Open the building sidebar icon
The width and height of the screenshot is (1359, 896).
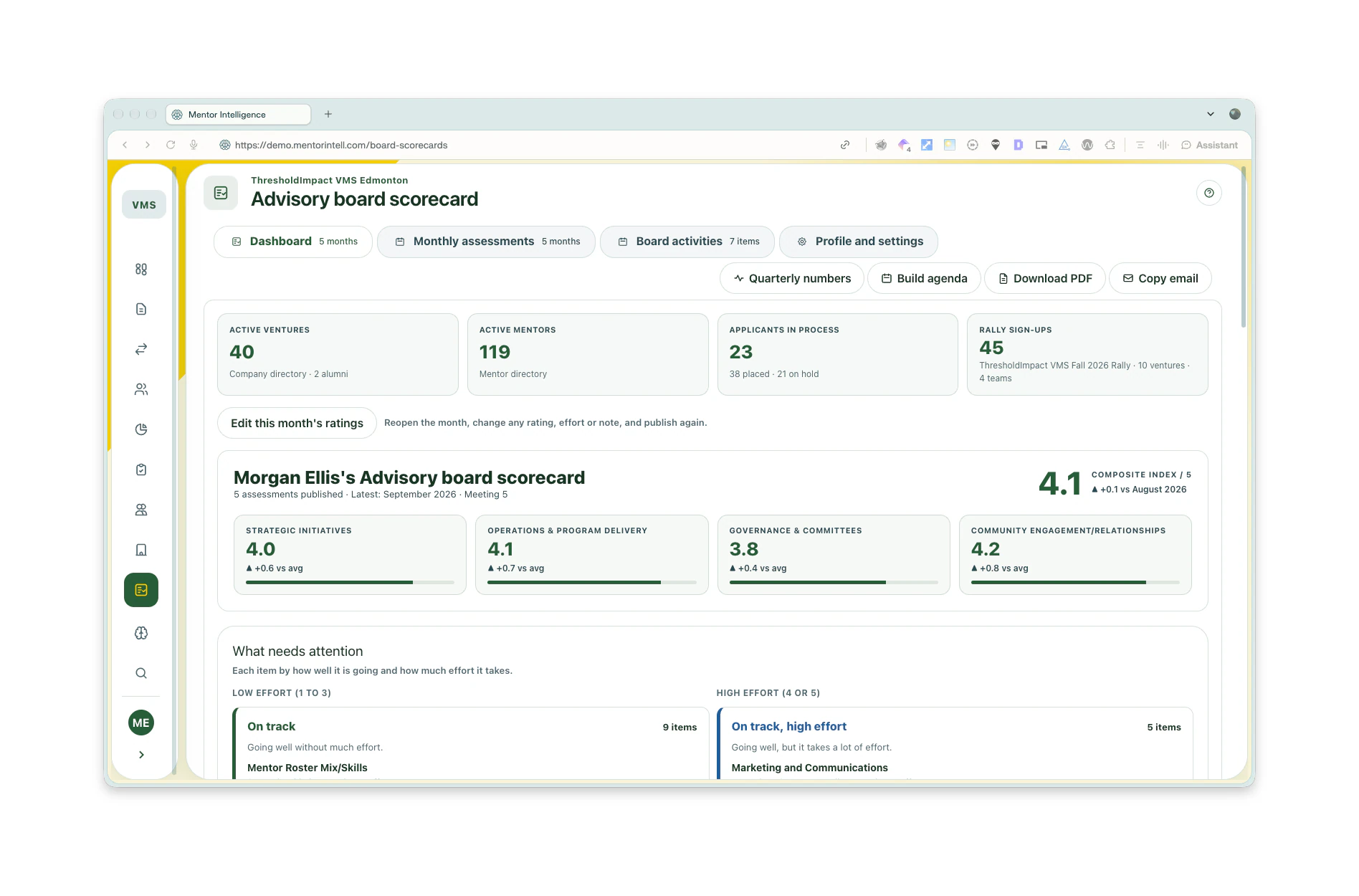(x=141, y=550)
